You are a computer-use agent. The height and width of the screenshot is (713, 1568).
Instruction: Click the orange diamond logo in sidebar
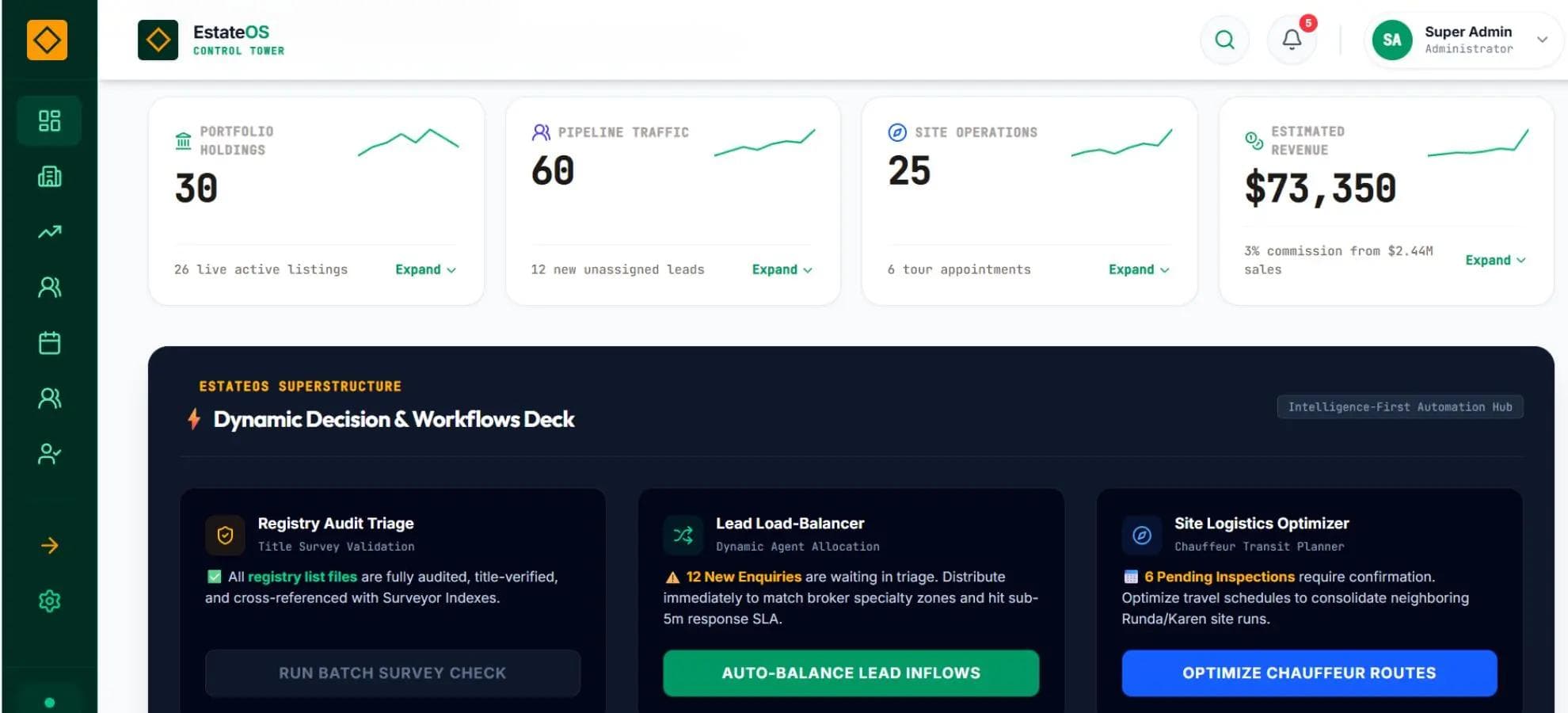47,40
